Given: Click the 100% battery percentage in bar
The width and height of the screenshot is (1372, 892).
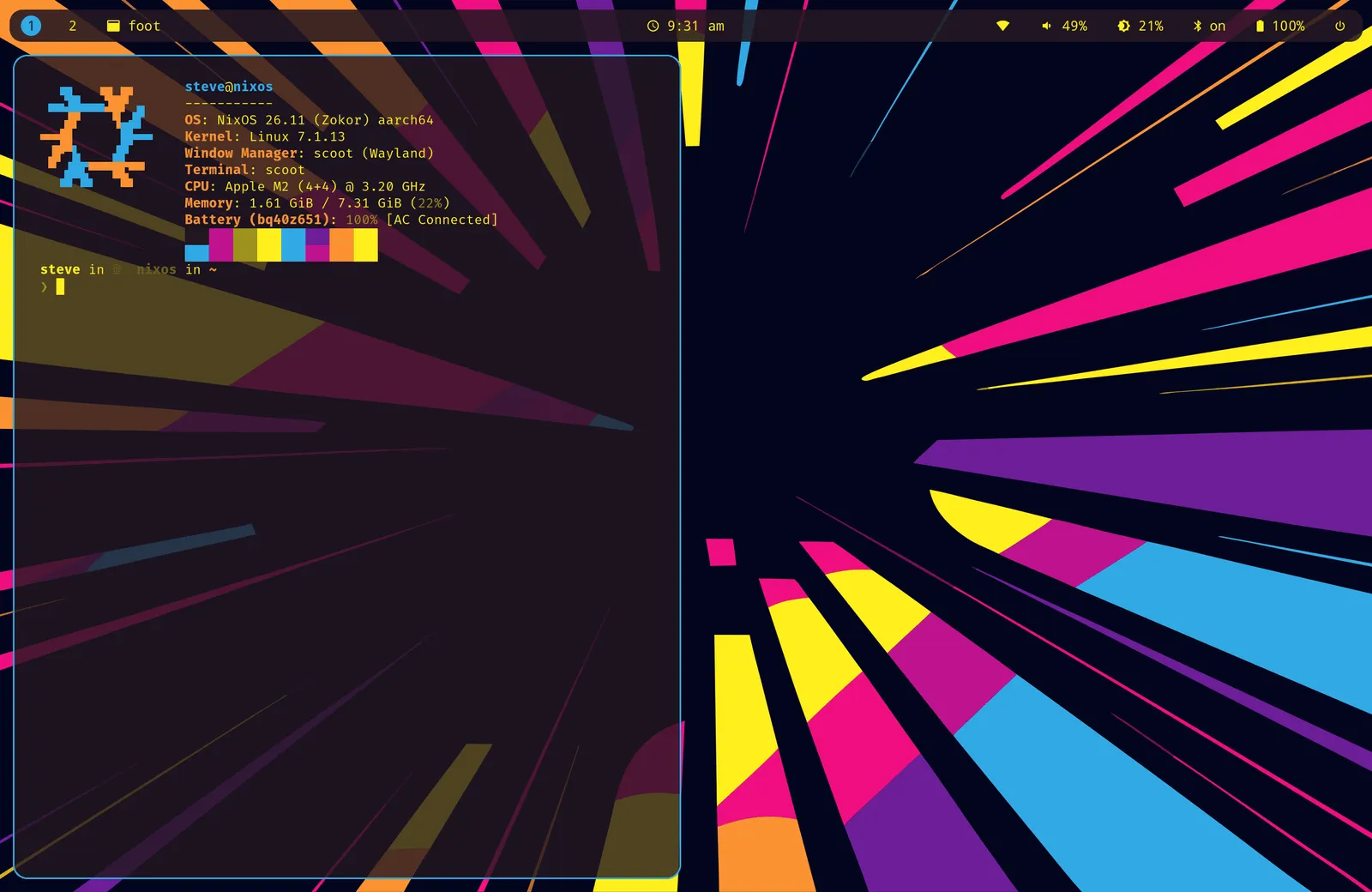Looking at the screenshot, I should pyautogui.click(x=1288, y=26).
